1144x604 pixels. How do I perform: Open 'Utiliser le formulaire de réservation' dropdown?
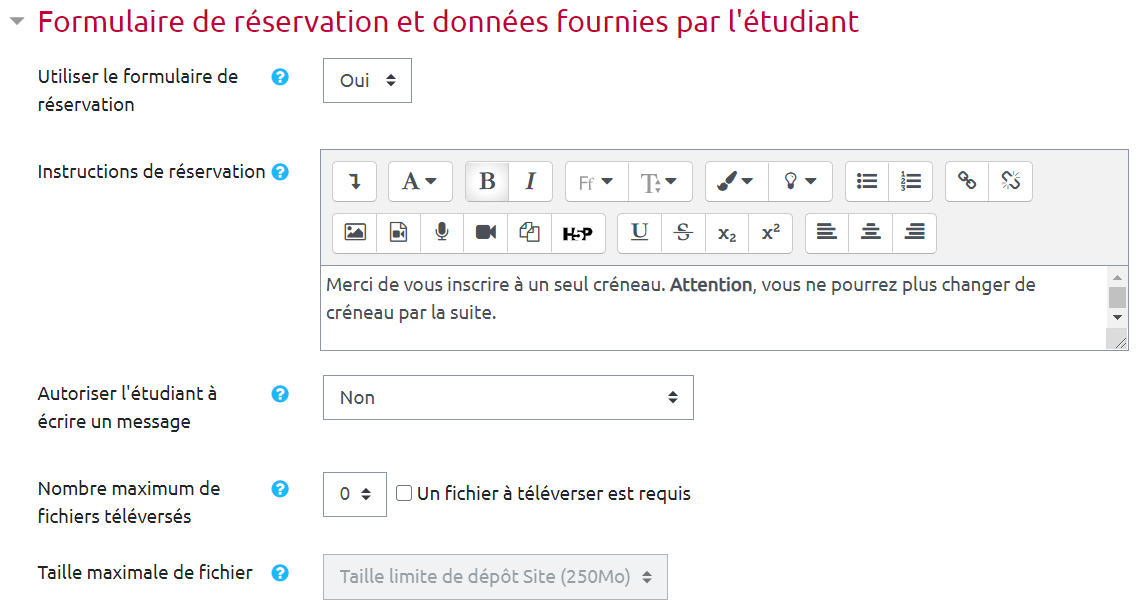(367, 81)
